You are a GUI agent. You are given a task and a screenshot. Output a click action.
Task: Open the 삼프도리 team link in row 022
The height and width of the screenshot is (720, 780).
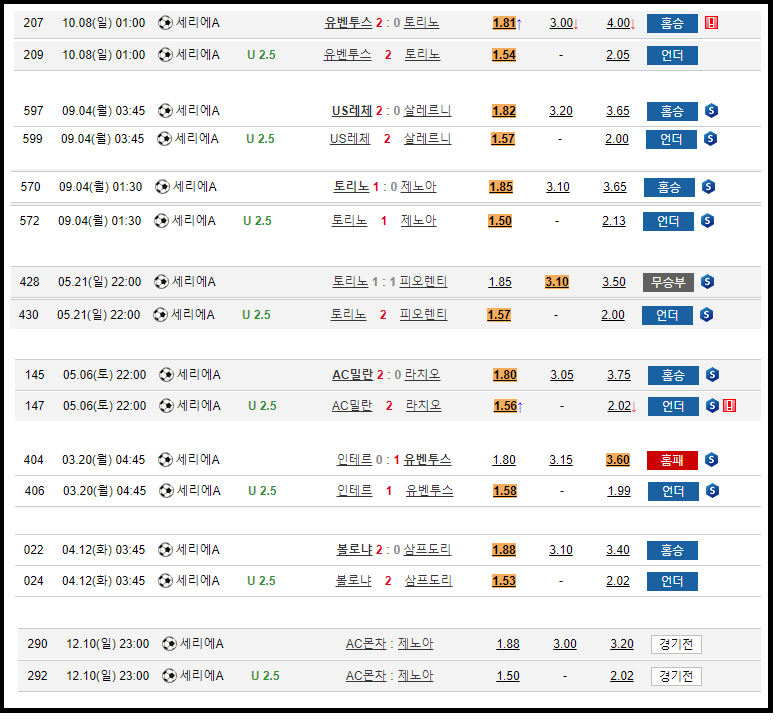point(427,550)
